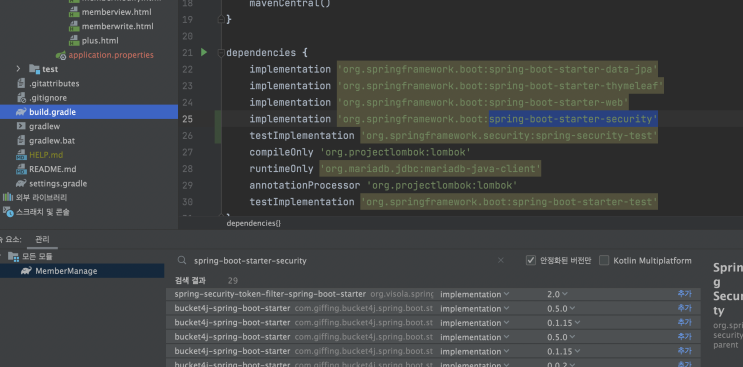The image size is (743, 367).
Task: Click the gradlew script file icon
Action: (21, 126)
